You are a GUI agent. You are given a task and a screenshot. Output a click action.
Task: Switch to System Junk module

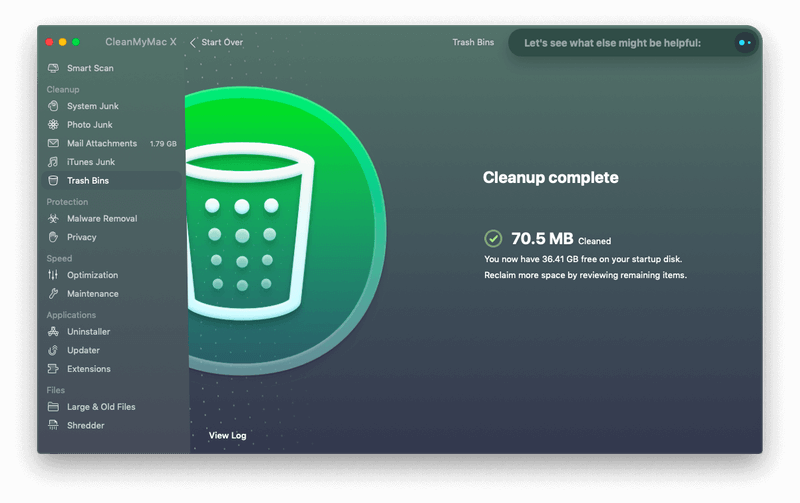click(93, 106)
